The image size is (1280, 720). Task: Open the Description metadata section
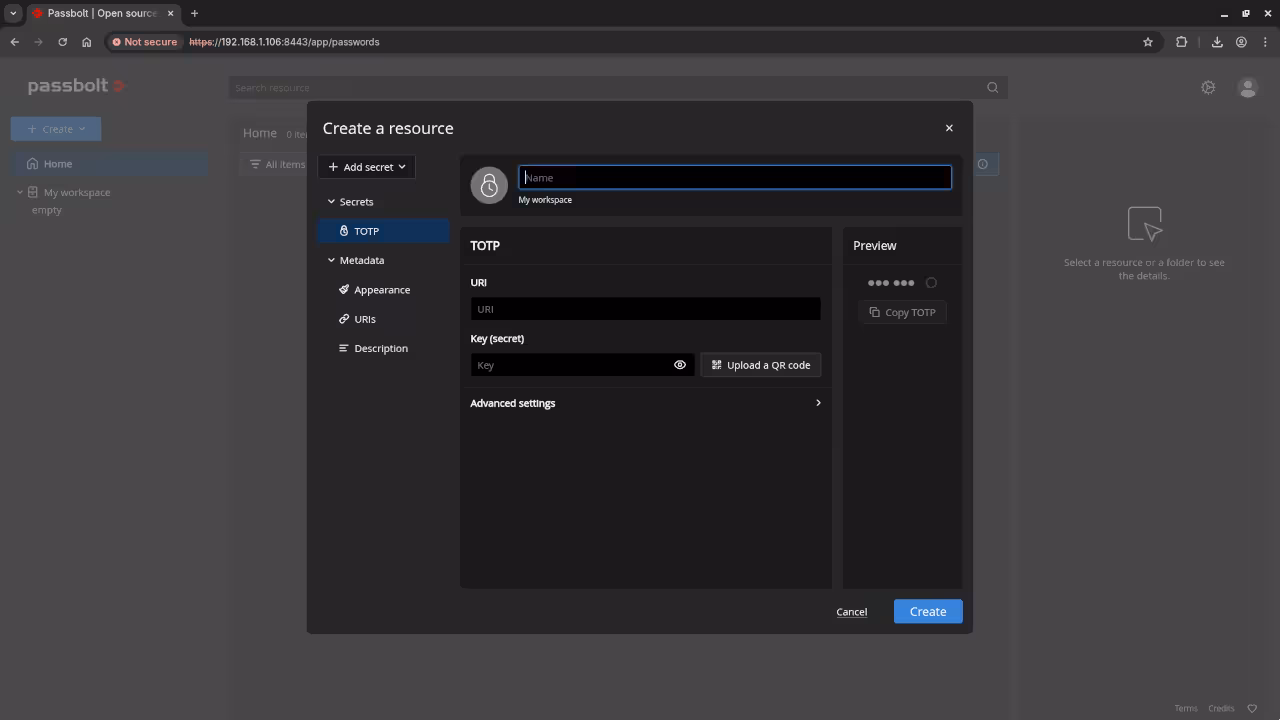(380, 348)
